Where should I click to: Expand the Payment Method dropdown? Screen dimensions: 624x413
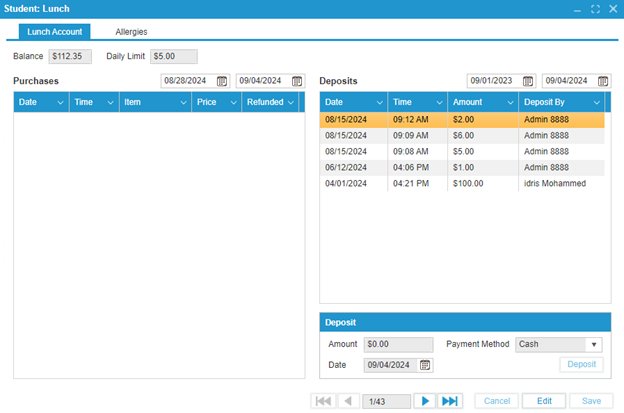595,344
